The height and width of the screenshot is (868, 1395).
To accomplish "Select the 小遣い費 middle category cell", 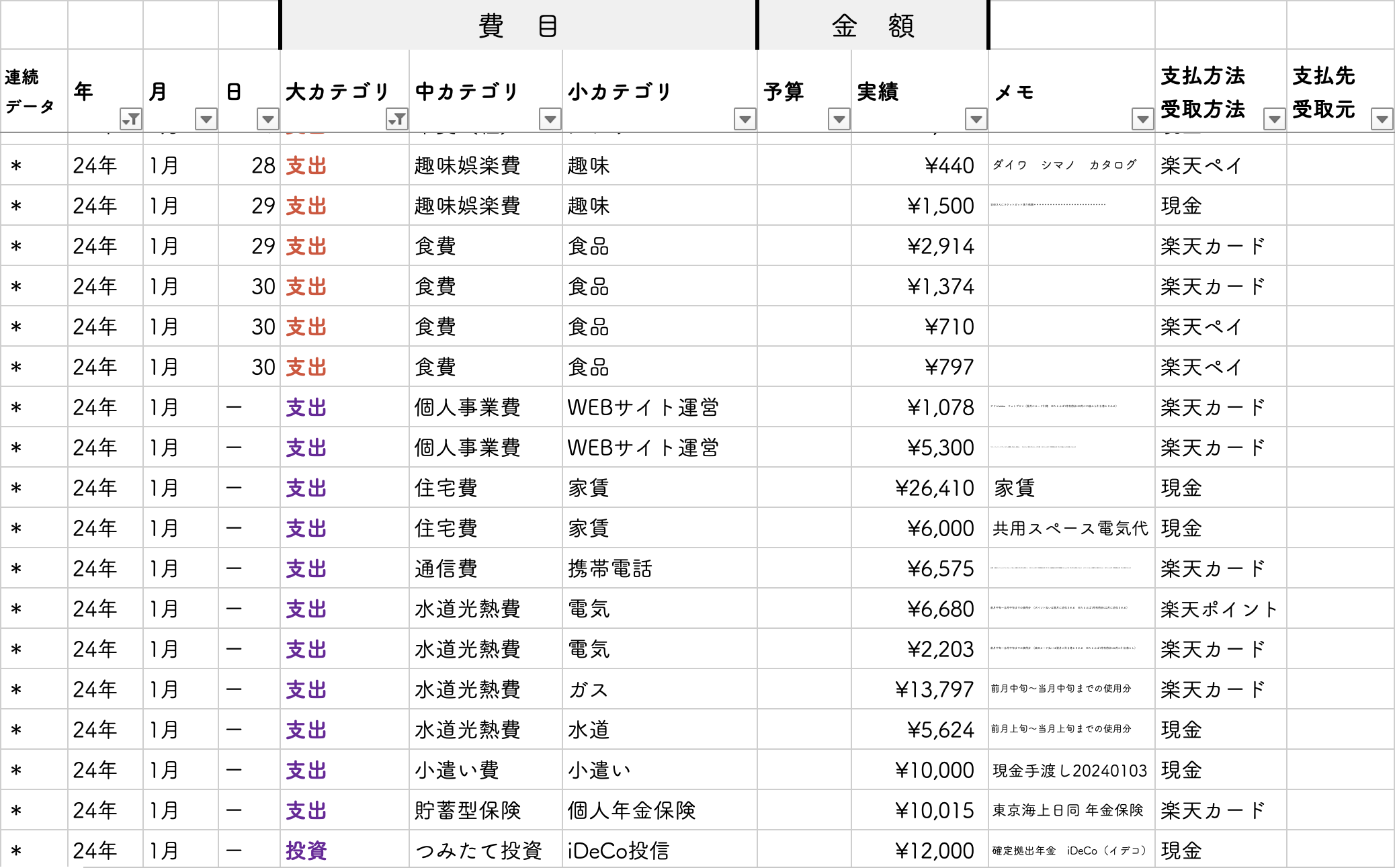I will [x=486, y=770].
